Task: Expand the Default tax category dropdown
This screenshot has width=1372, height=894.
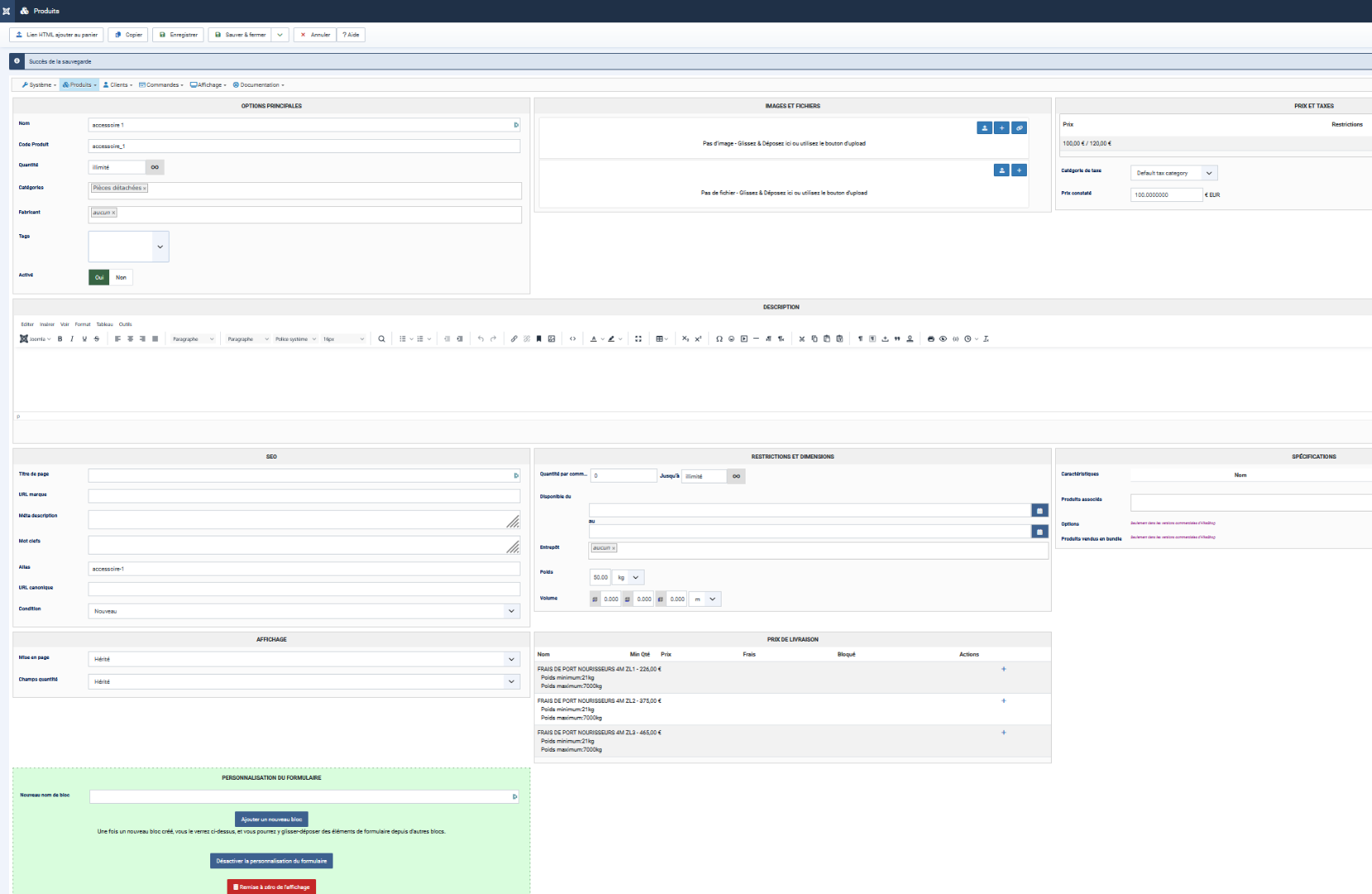Action: [1173, 173]
